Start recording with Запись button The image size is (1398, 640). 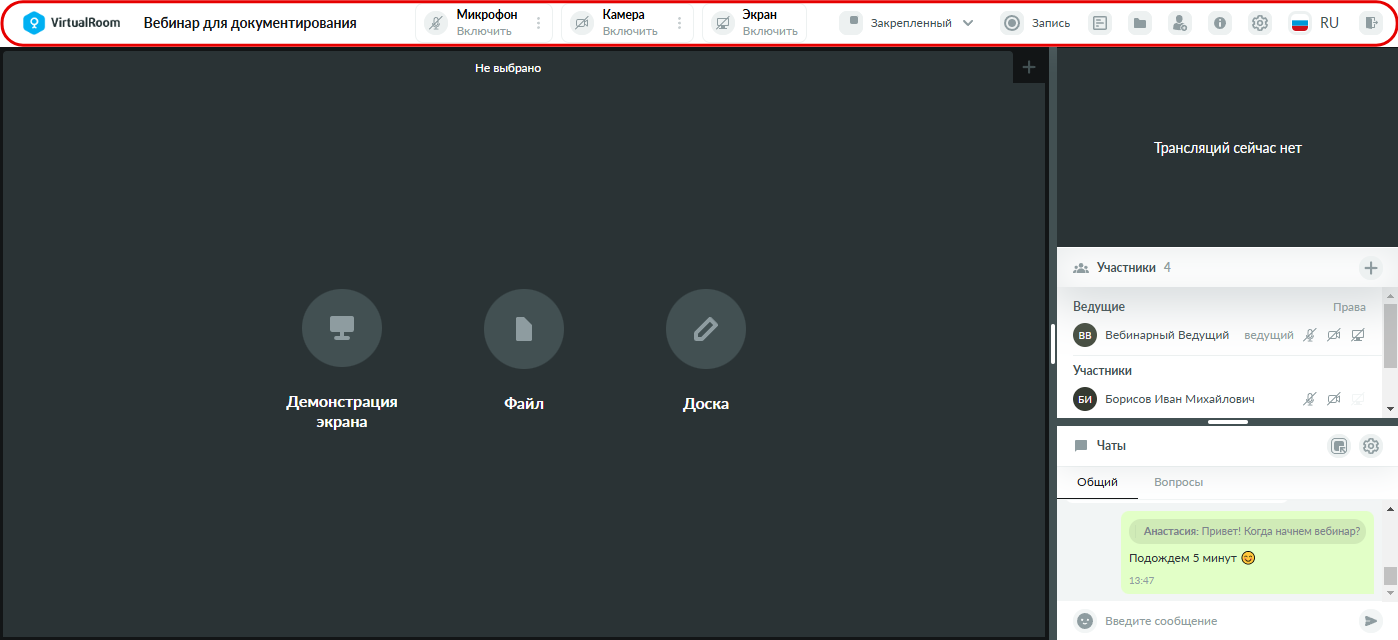point(1036,23)
